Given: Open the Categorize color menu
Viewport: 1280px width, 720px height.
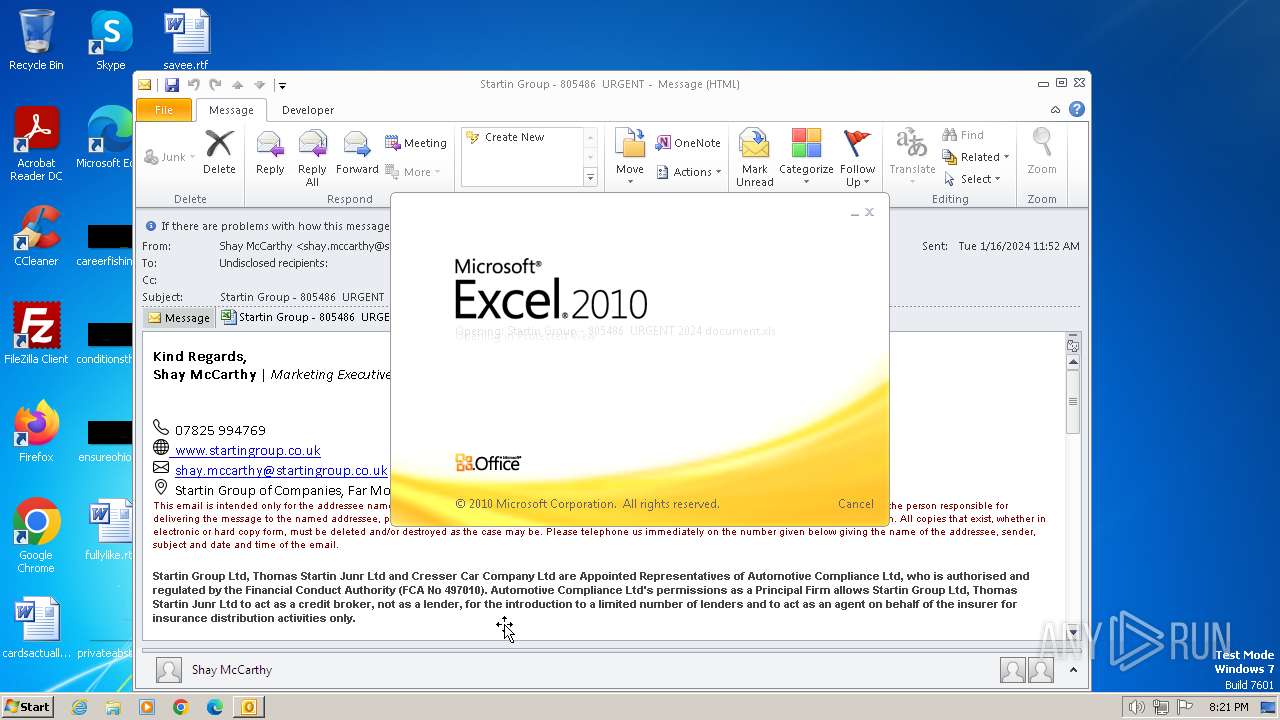Looking at the screenshot, I should coord(806,158).
